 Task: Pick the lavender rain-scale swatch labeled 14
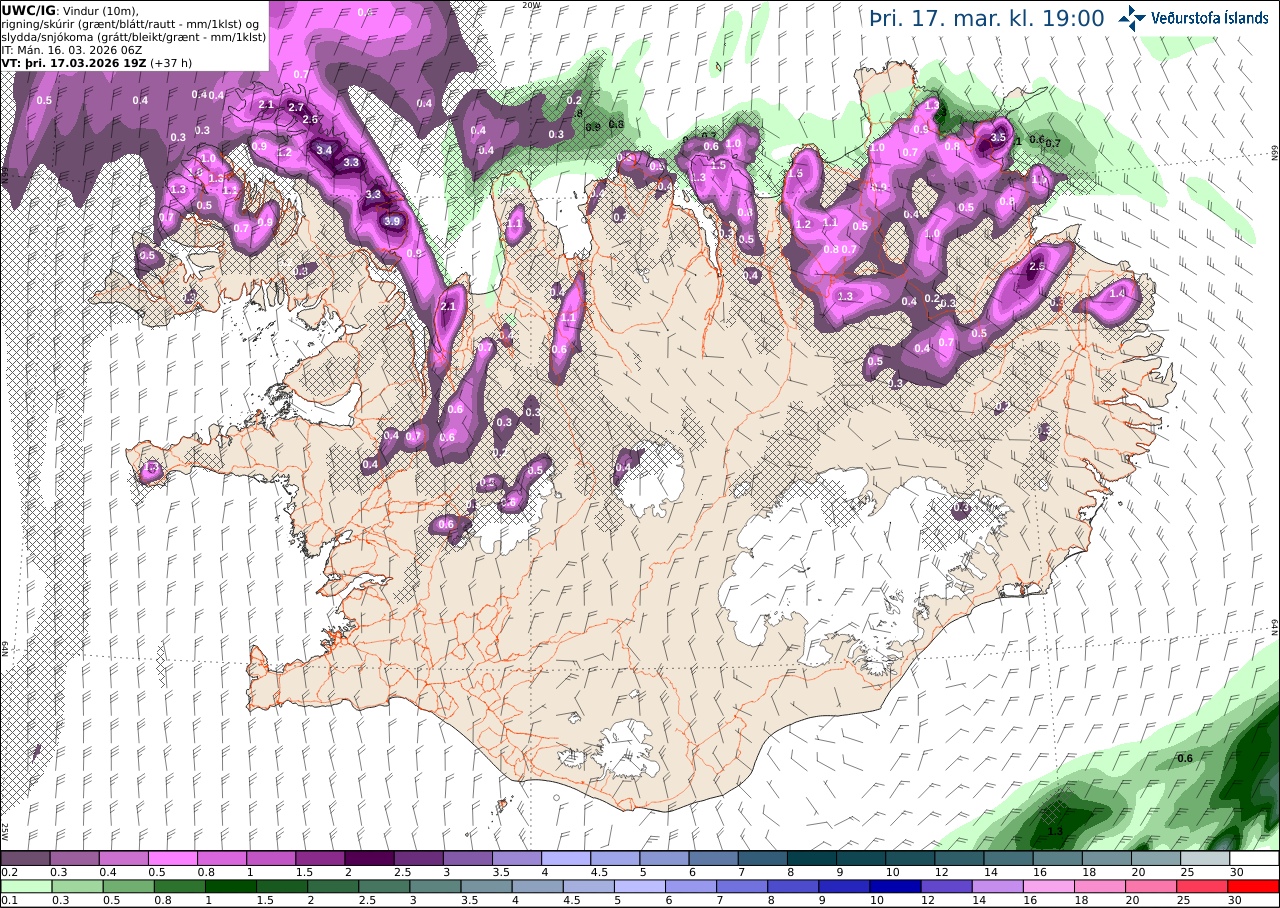(997, 886)
